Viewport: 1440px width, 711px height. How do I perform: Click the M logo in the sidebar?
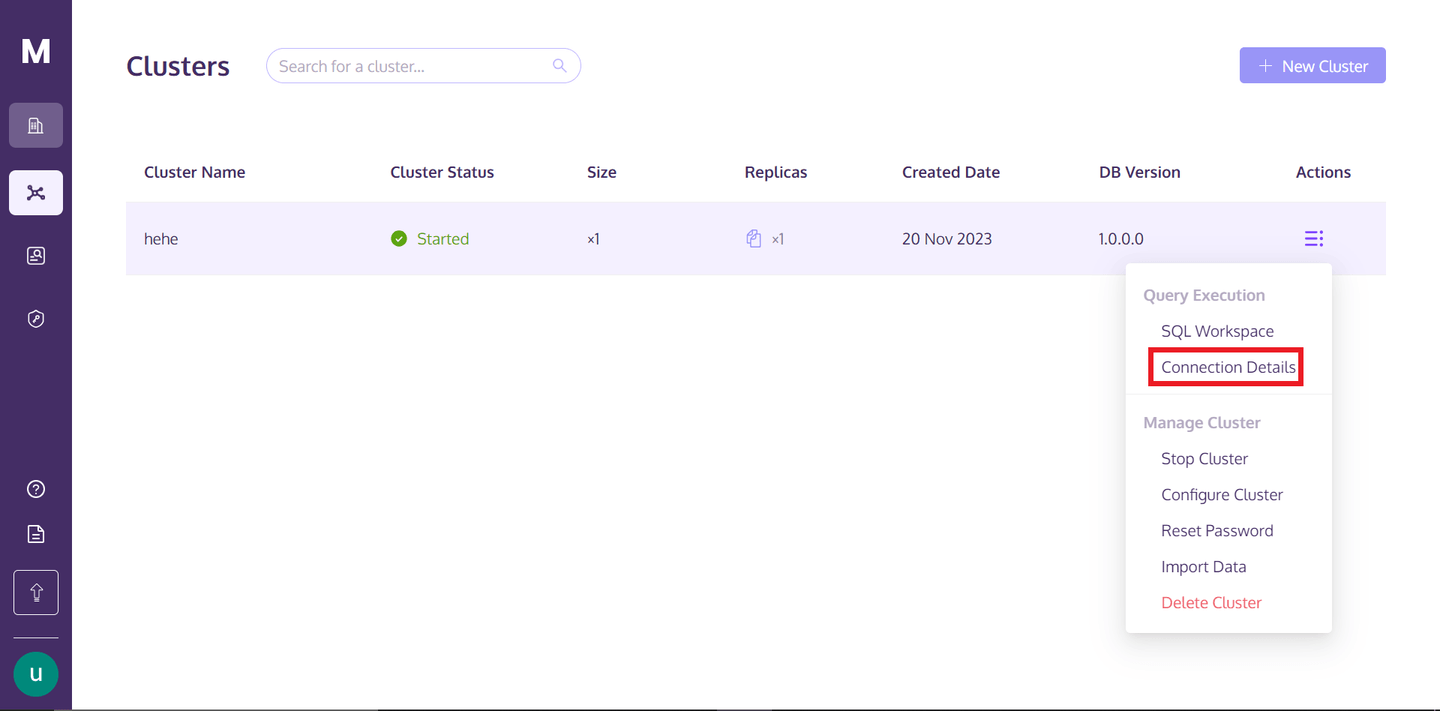pos(36,51)
